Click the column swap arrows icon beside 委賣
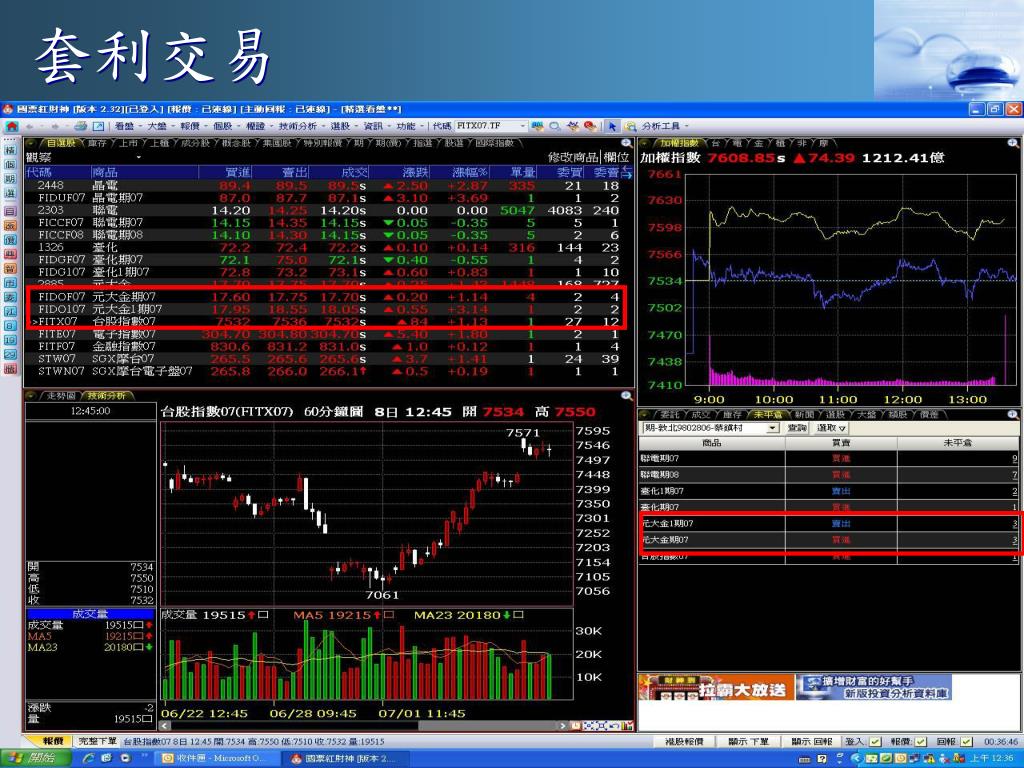The image size is (1024, 768). click(x=627, y=172)
